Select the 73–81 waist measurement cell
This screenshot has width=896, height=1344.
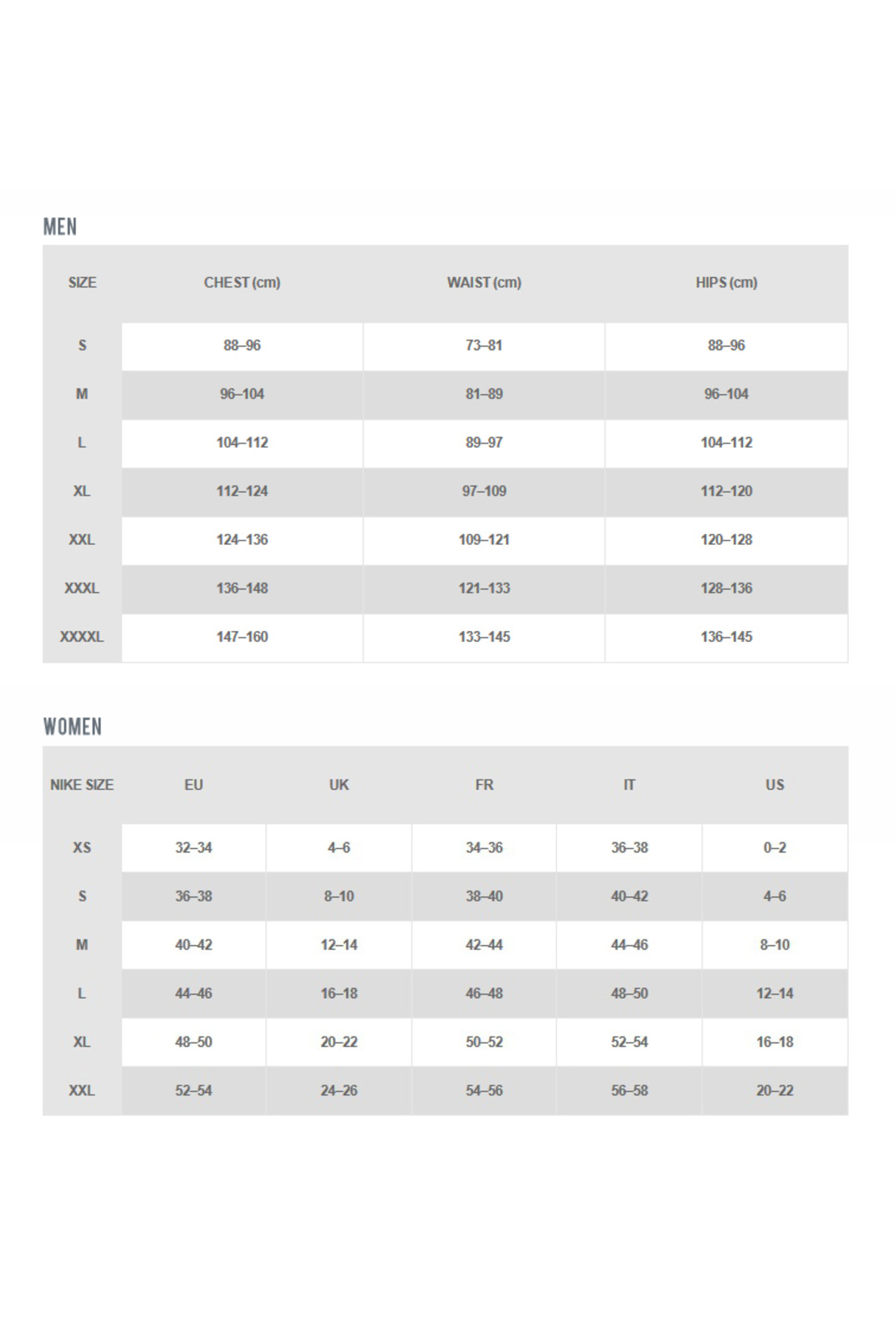click(484, 346)
